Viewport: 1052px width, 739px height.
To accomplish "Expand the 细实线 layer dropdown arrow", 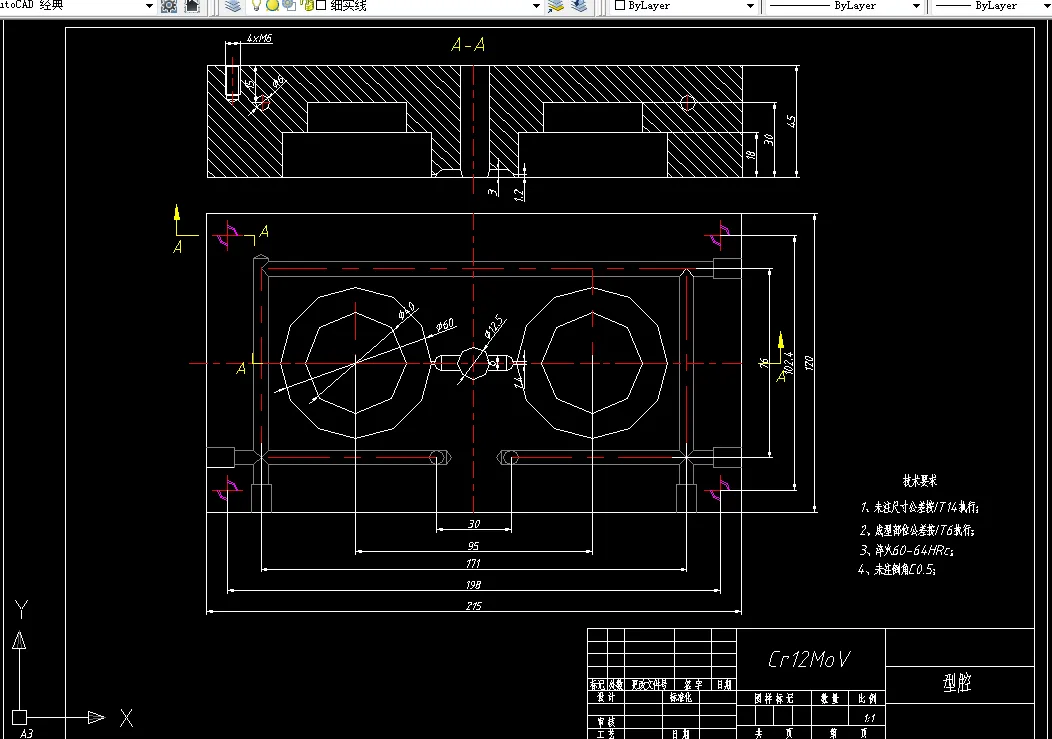I will coord(536,6).
